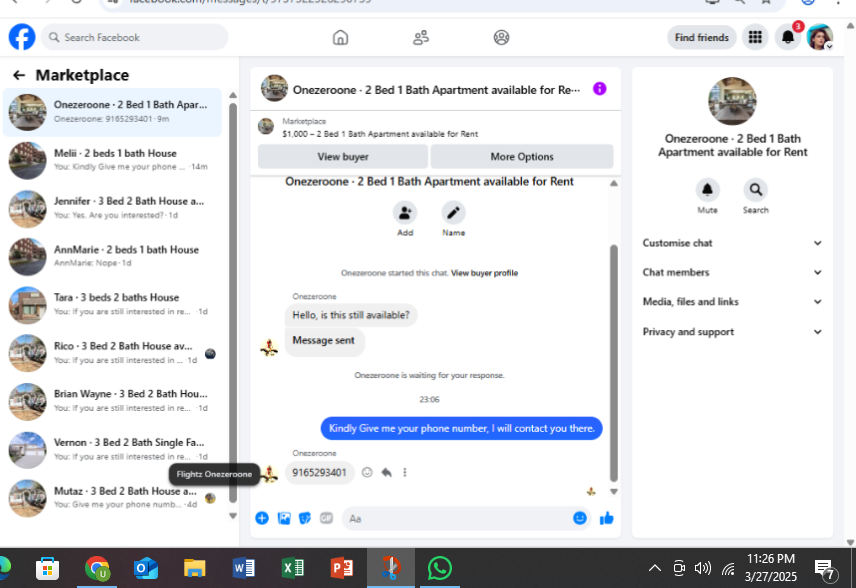Click the 9165293401 message bubble
Image resolution: width=856 pixels, height=588 pixels.
coord(319,472)
